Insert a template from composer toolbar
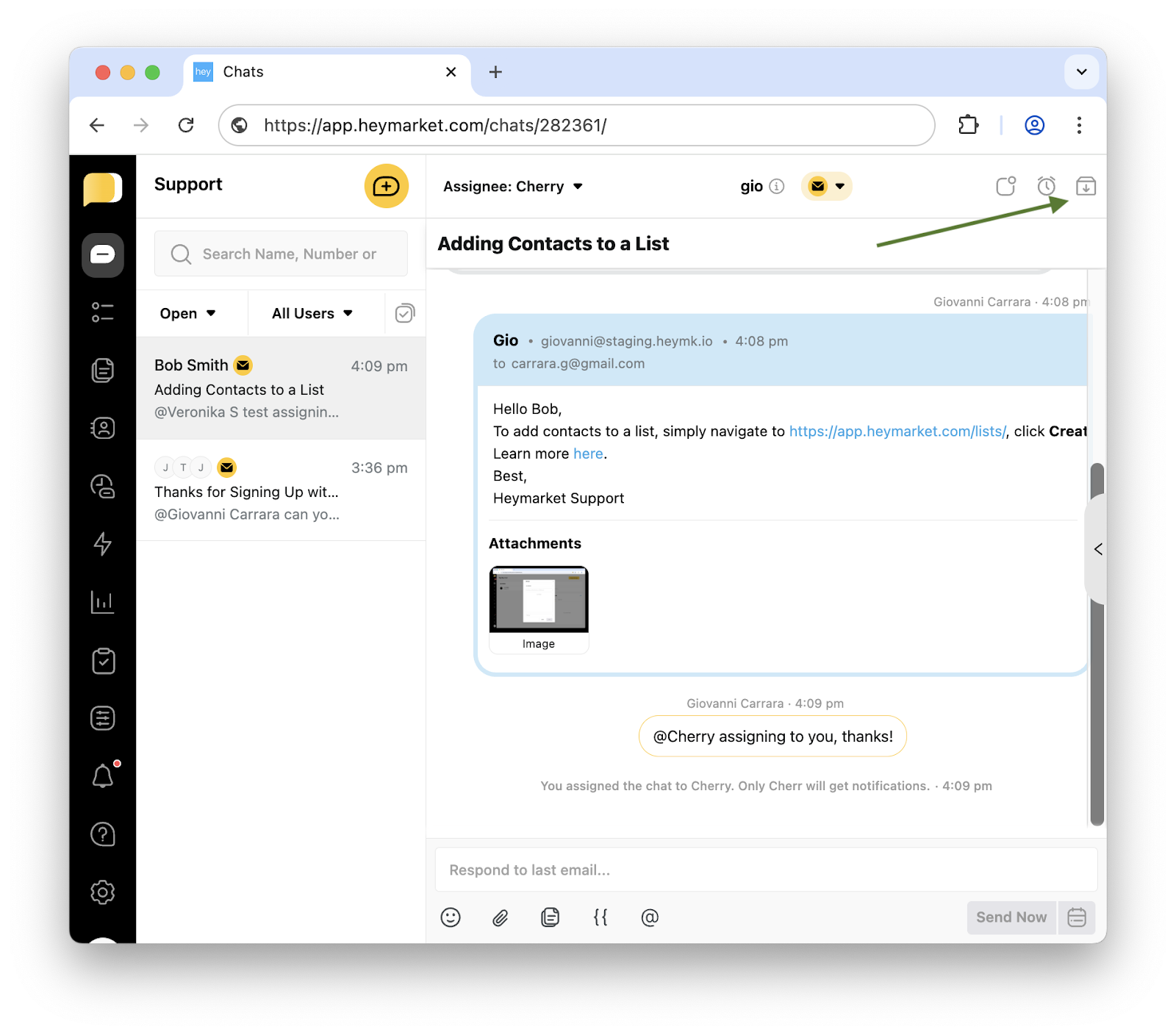 pyautogui.click(x=551, y=917)
